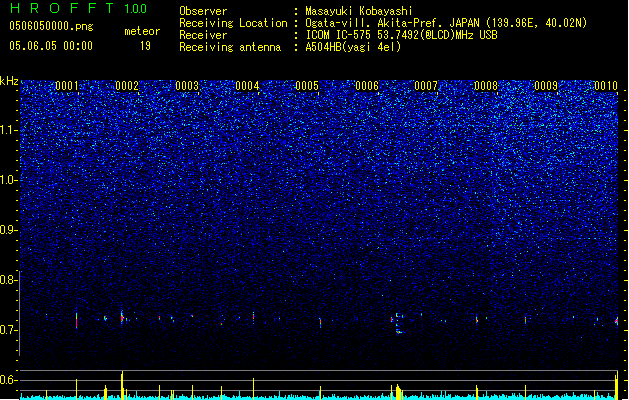The image size is (629, 400).
Task: Click the echo cluster below marker 0007
Action: pyautogui.click(x=397, y=323)
